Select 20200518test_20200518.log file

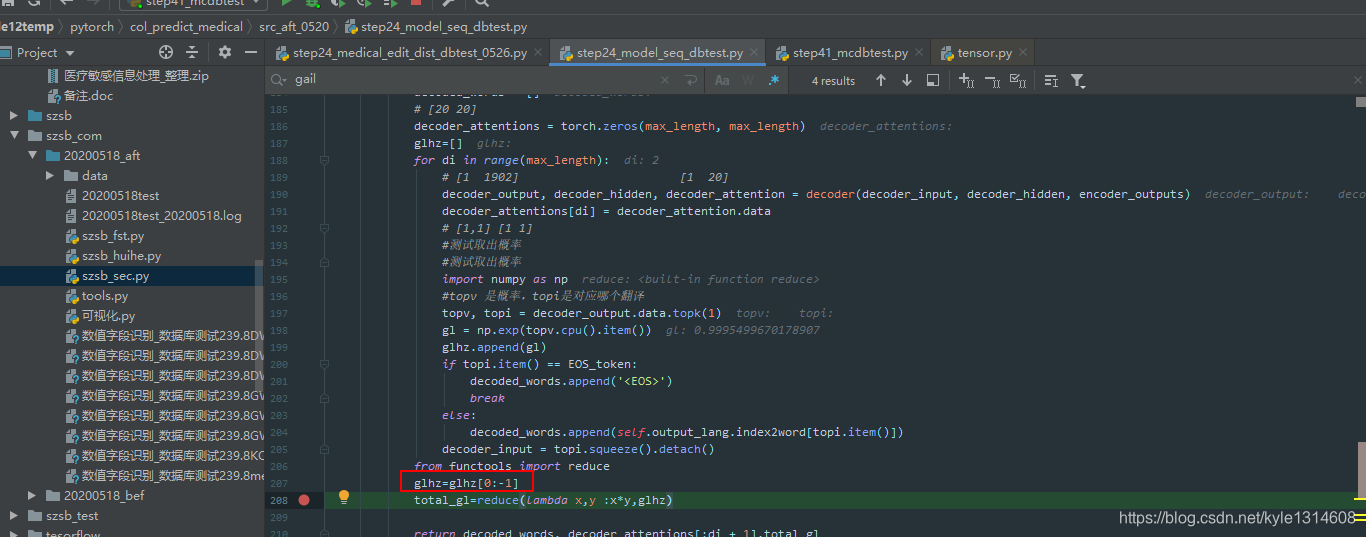click(x=161, y=216)
